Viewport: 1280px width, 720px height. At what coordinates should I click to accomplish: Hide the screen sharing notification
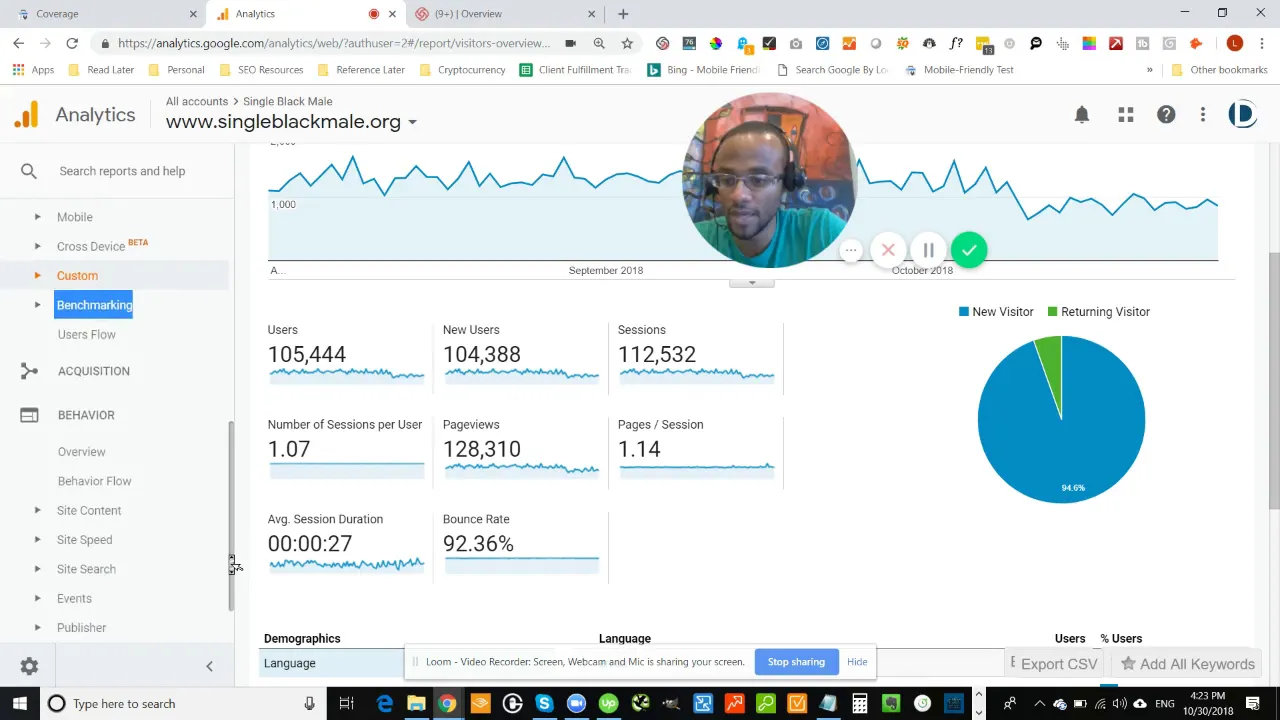(857, 662)
